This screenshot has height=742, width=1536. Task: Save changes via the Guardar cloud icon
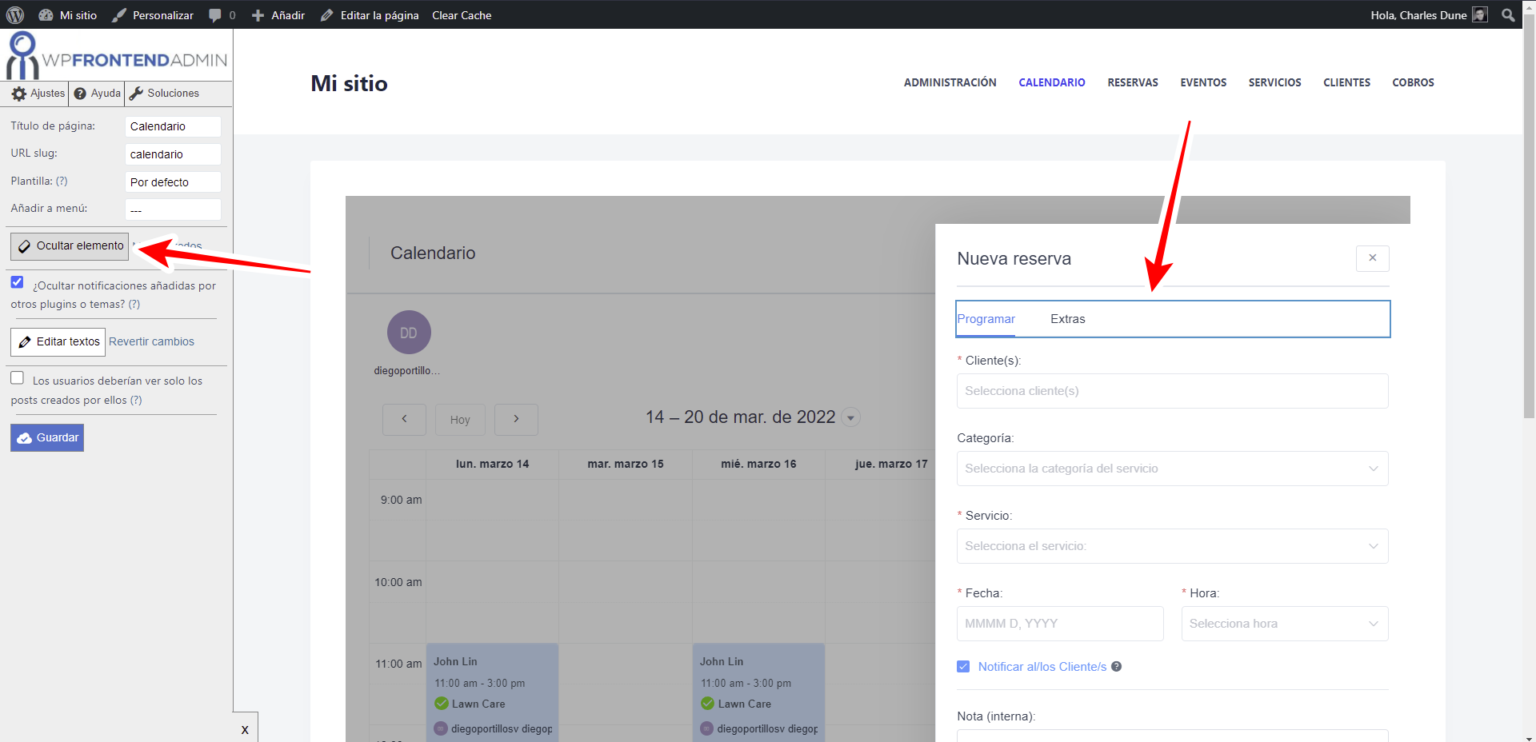[46, 437]
